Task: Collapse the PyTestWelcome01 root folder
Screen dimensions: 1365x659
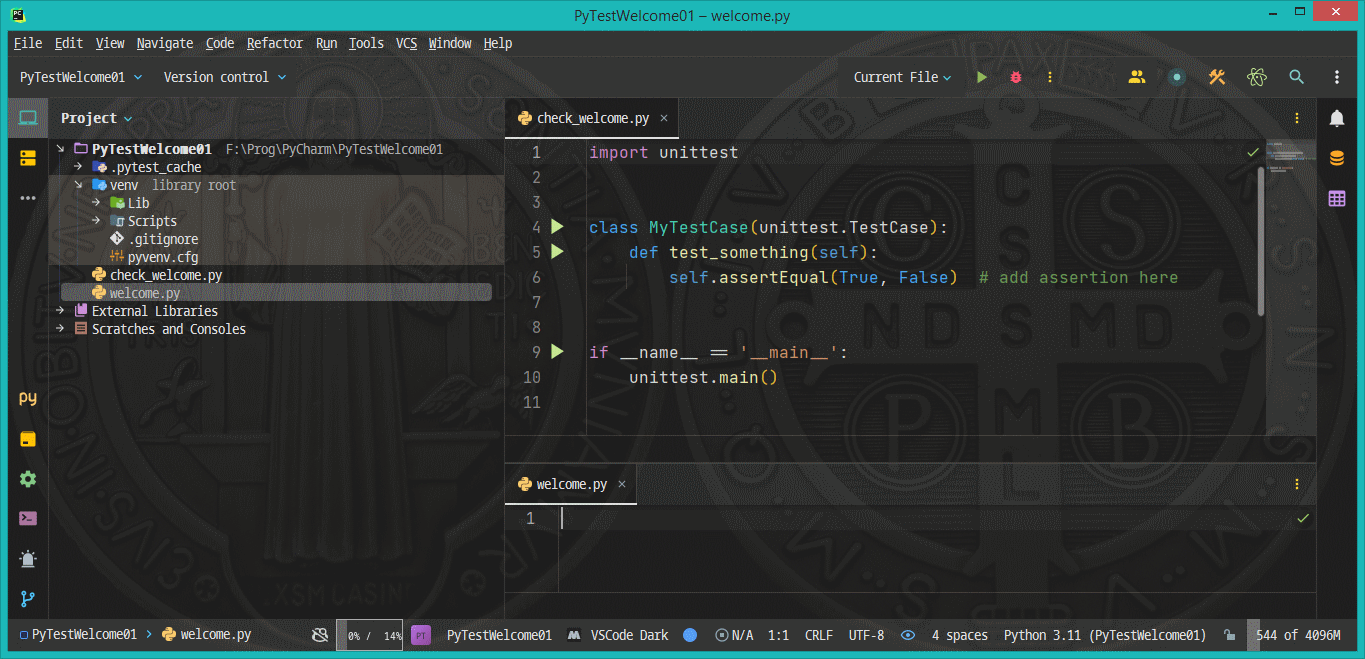Action: pos(60,149)
